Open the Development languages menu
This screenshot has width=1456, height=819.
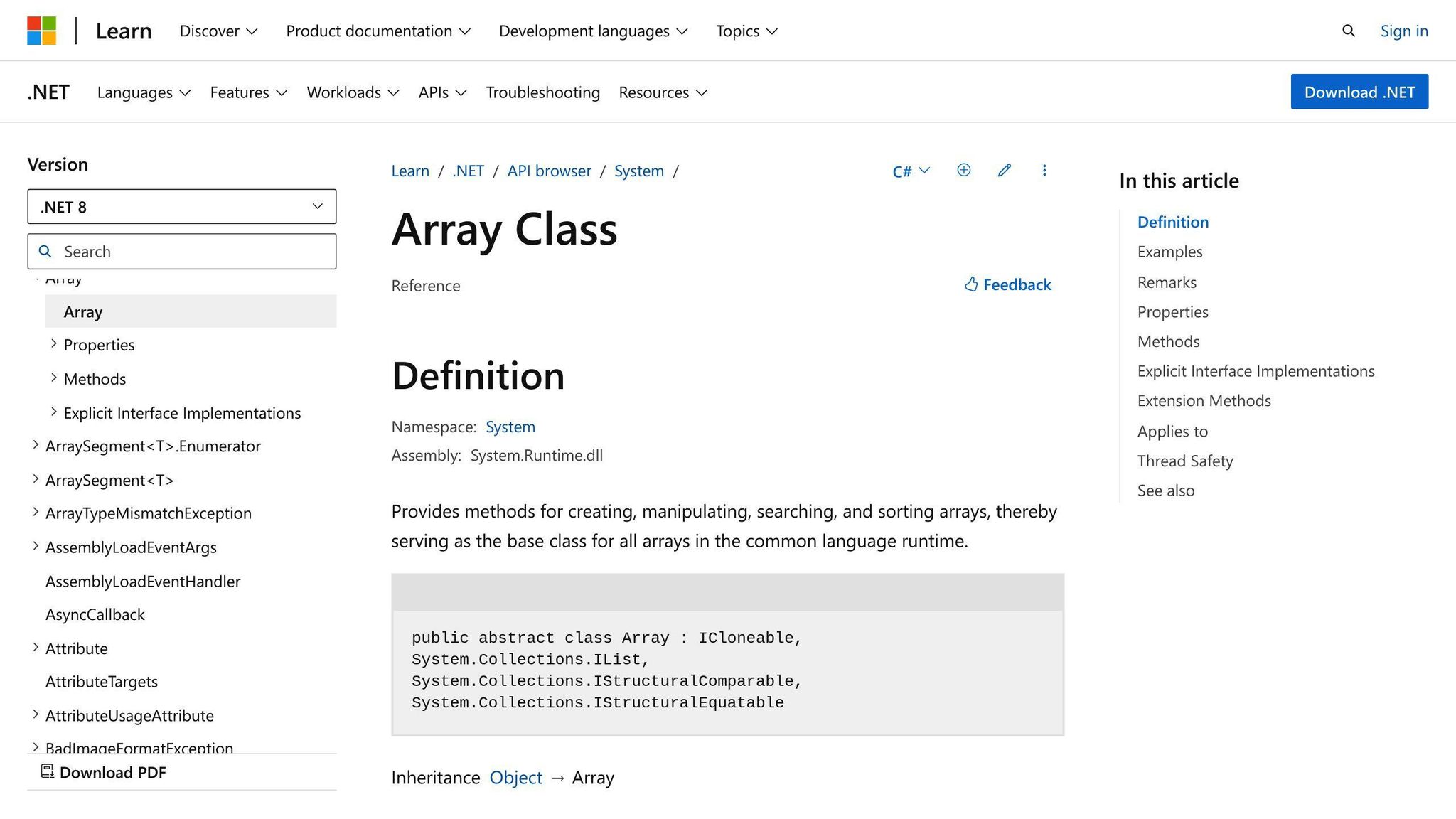[594, 31]
